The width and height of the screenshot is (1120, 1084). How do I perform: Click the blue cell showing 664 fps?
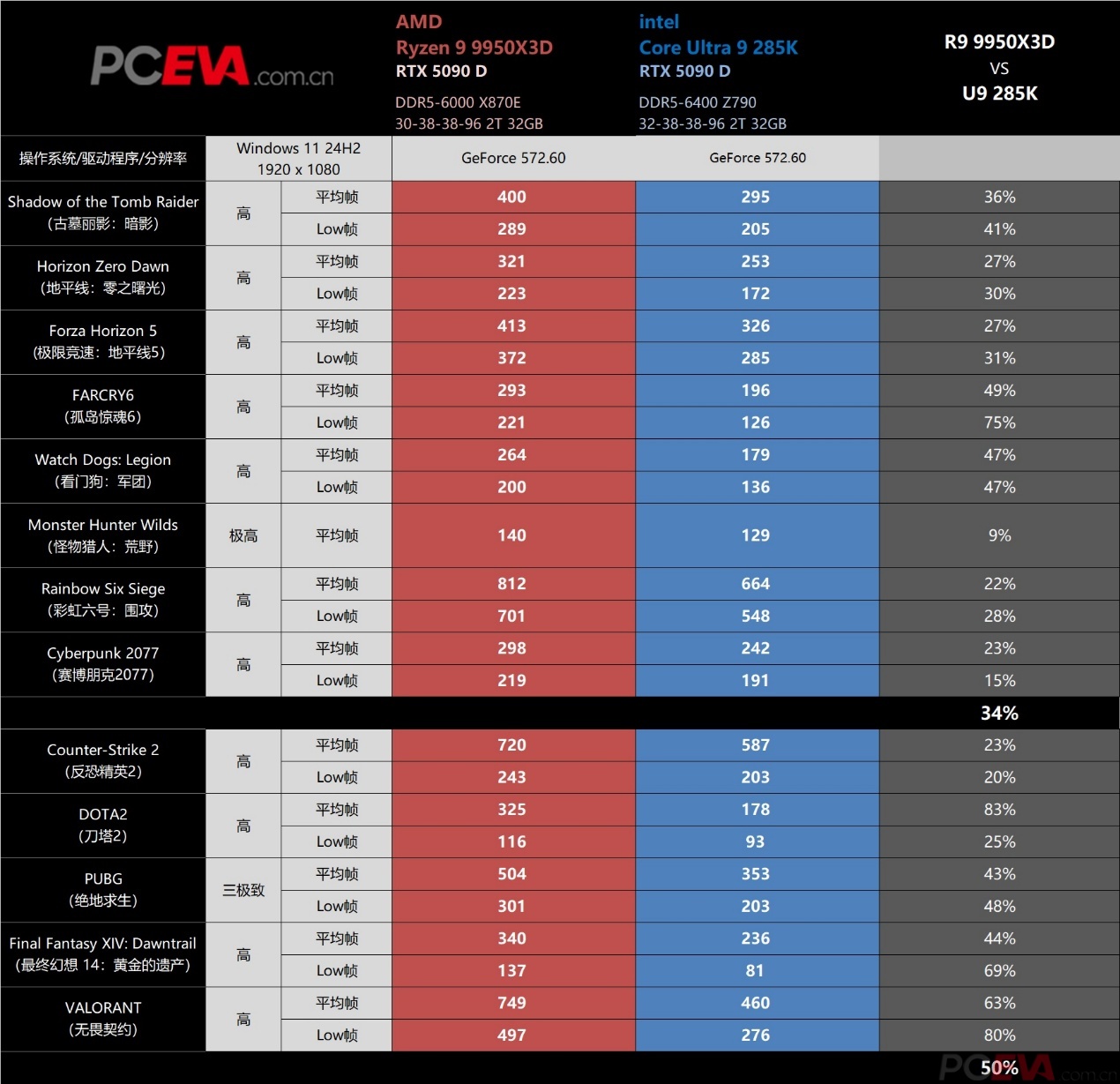click(x=757, y=584)
